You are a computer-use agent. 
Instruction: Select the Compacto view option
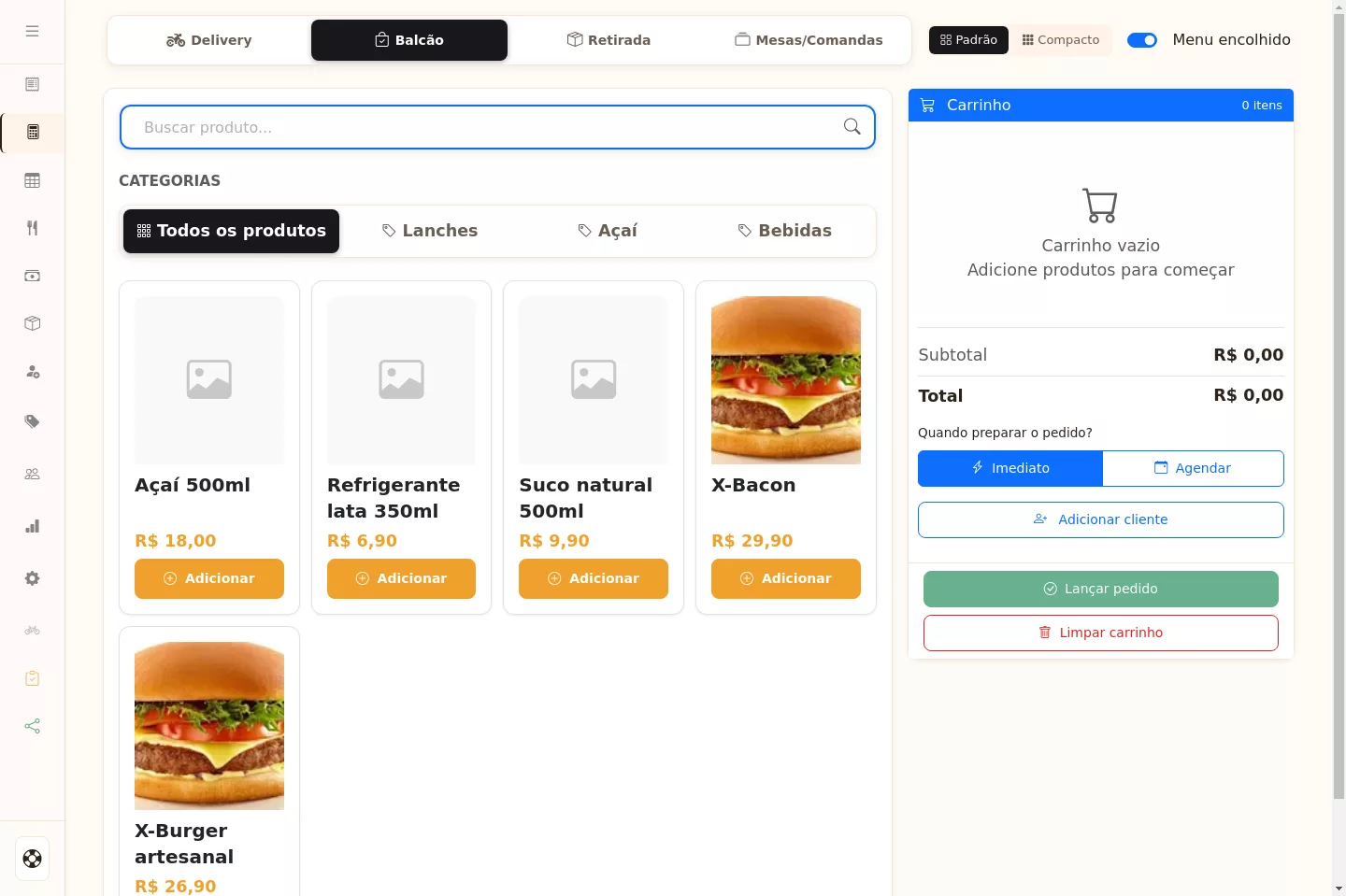1061,40
